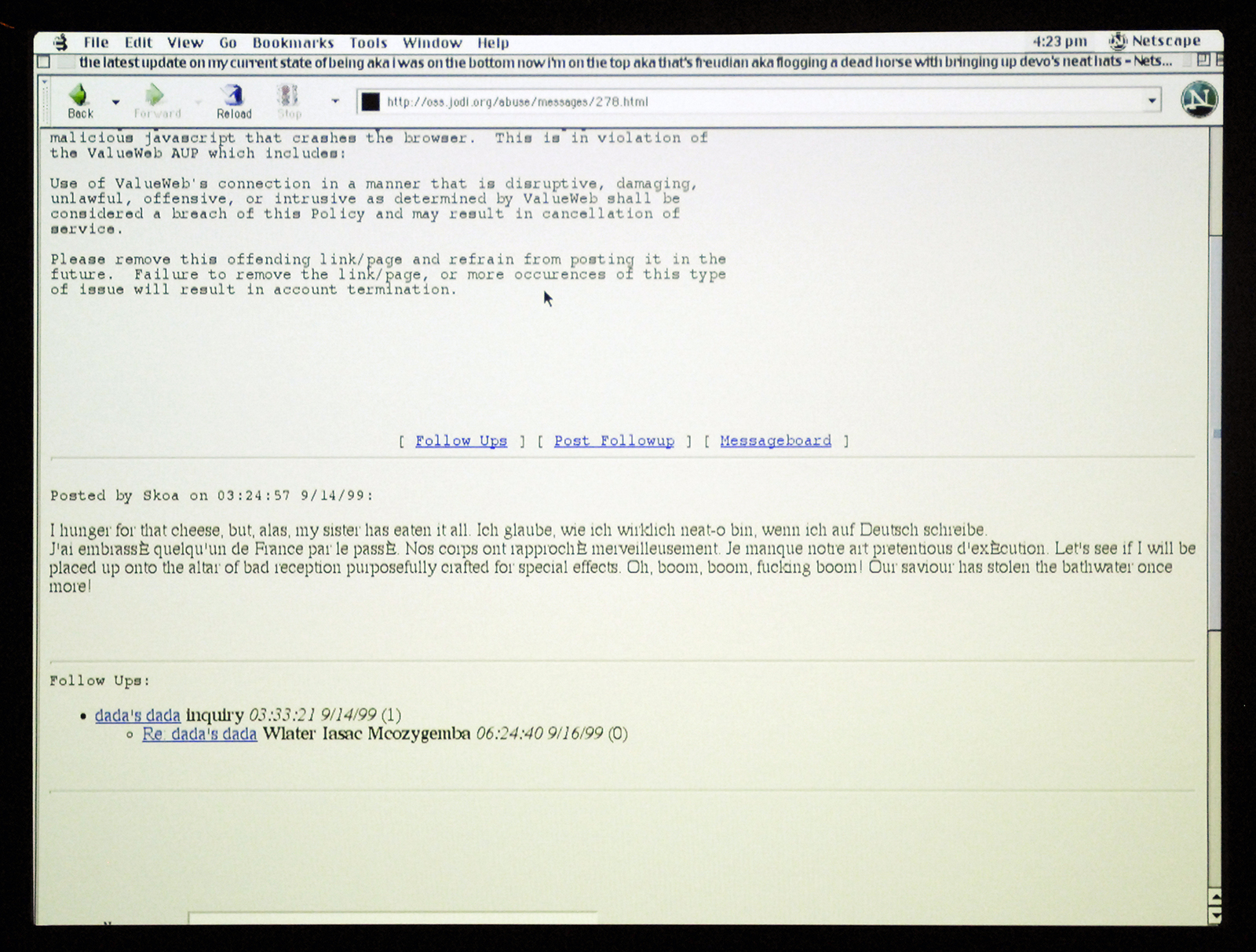Click the Netscape application switcher icon

point(1118,41)
